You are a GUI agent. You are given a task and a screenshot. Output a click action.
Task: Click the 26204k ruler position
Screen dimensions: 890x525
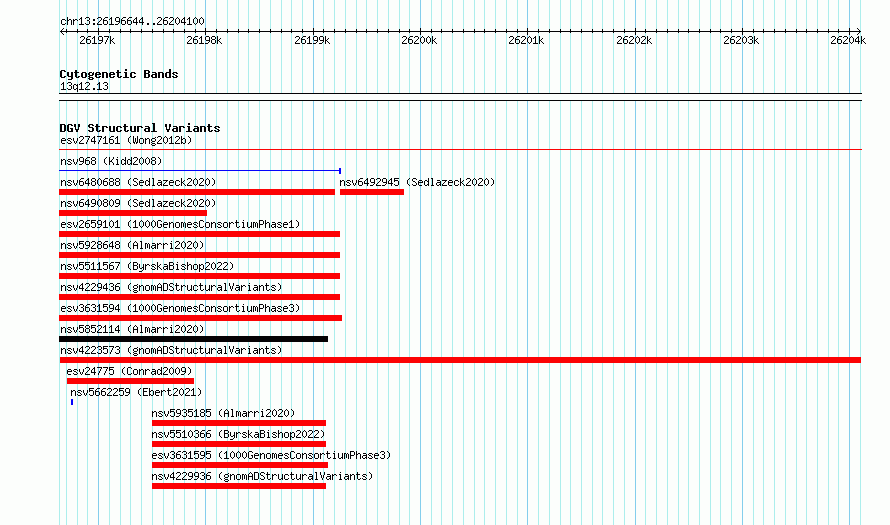tap(848, 40)
